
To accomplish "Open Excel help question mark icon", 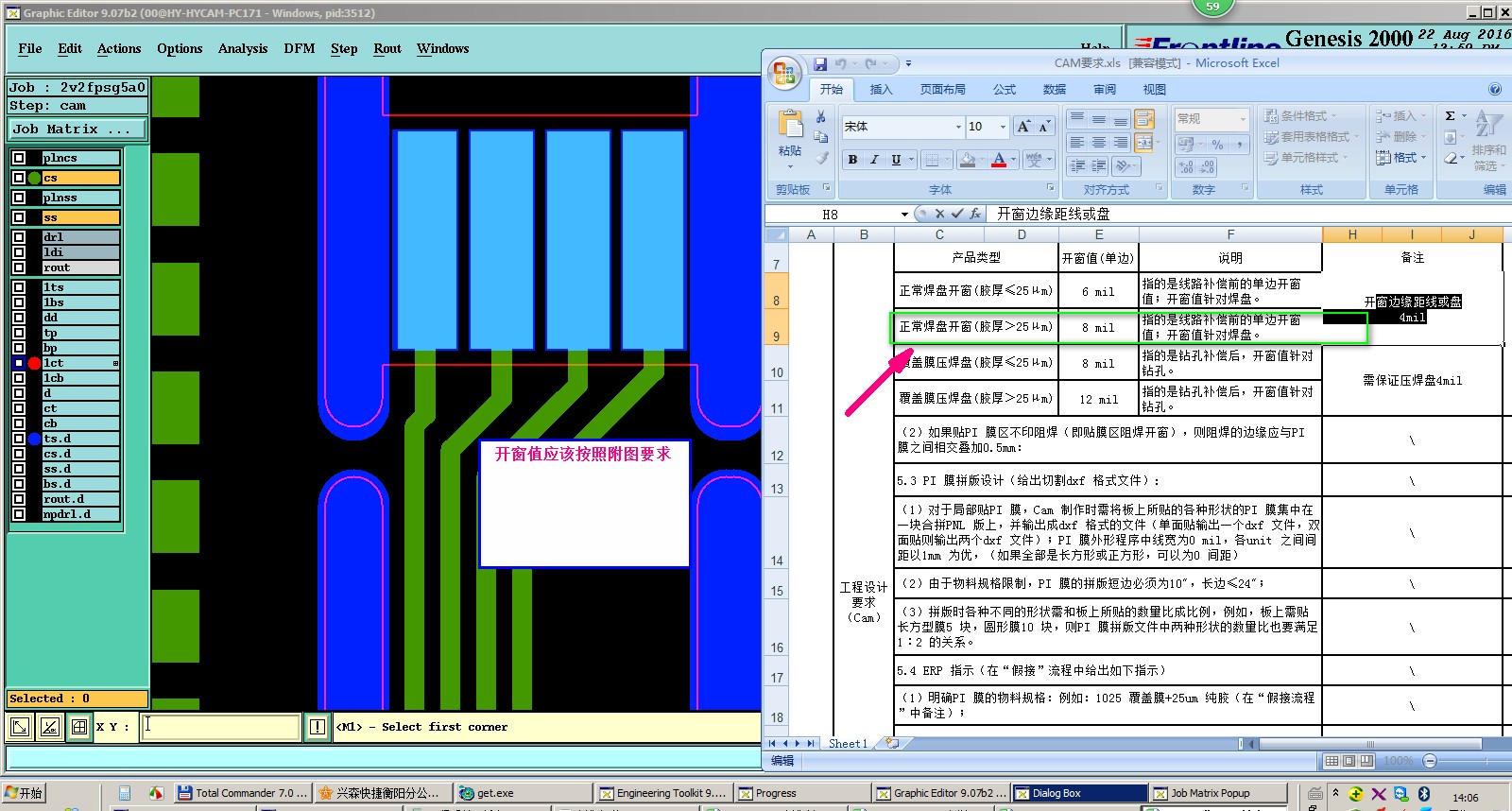I will [1495, 90].
